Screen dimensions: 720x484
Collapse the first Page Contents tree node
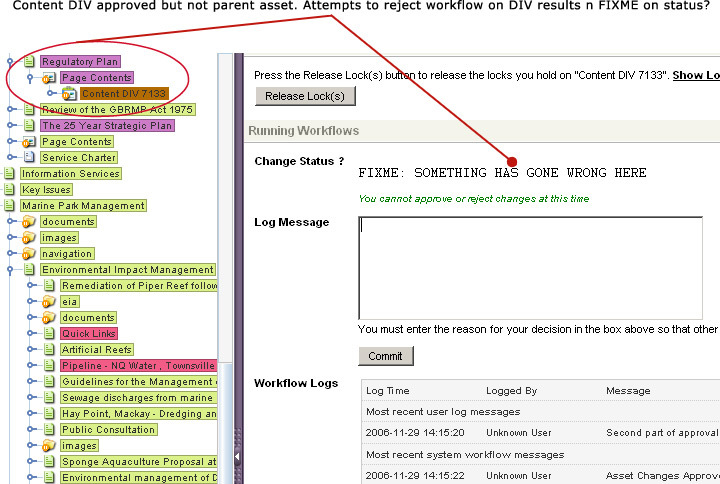pos(30,78)
